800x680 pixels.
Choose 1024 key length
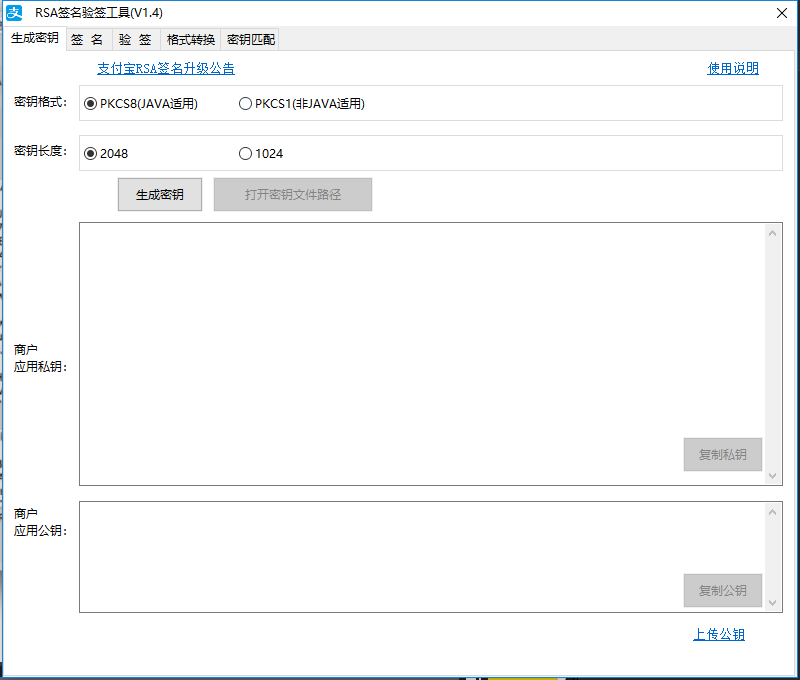point(246,154)
